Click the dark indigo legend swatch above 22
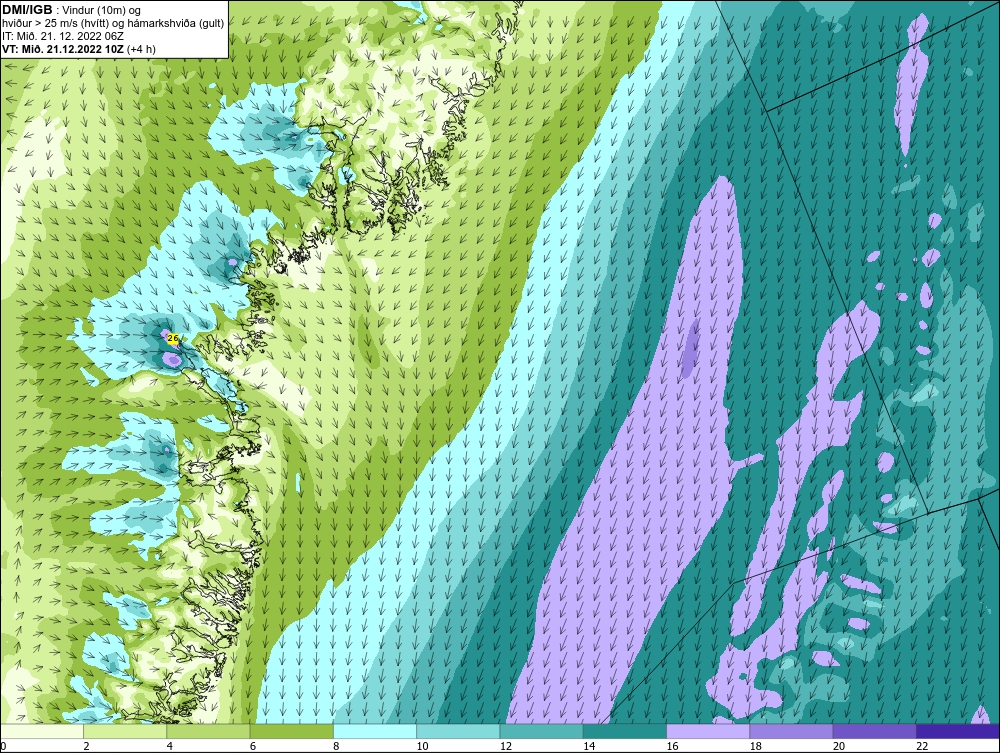Screen dimensions: 1000x753 point(958,731)
